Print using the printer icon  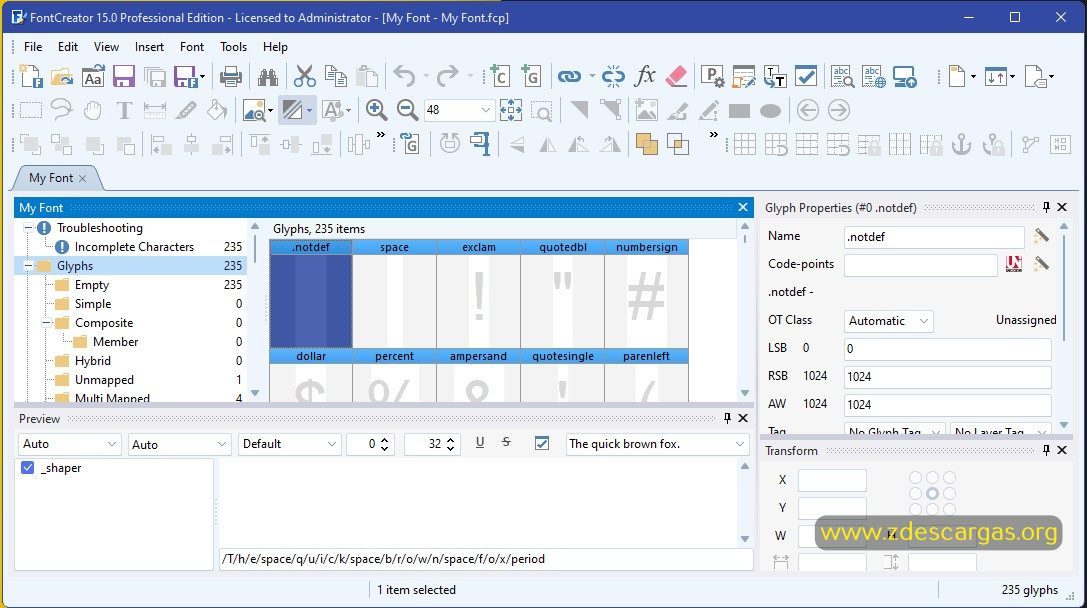(x=230, y=76)
